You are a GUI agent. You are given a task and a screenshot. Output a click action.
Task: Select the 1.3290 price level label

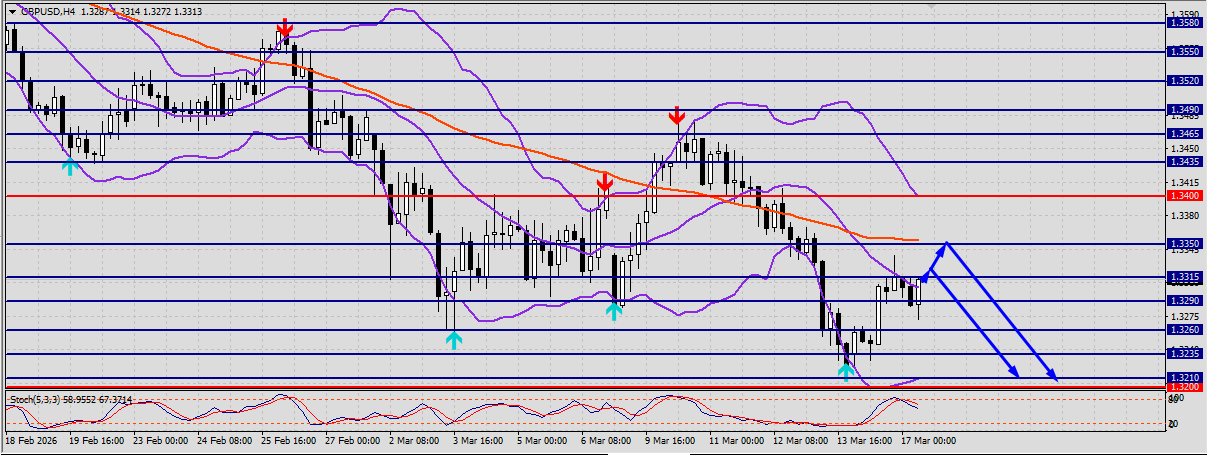click(x=1183, y=301)
